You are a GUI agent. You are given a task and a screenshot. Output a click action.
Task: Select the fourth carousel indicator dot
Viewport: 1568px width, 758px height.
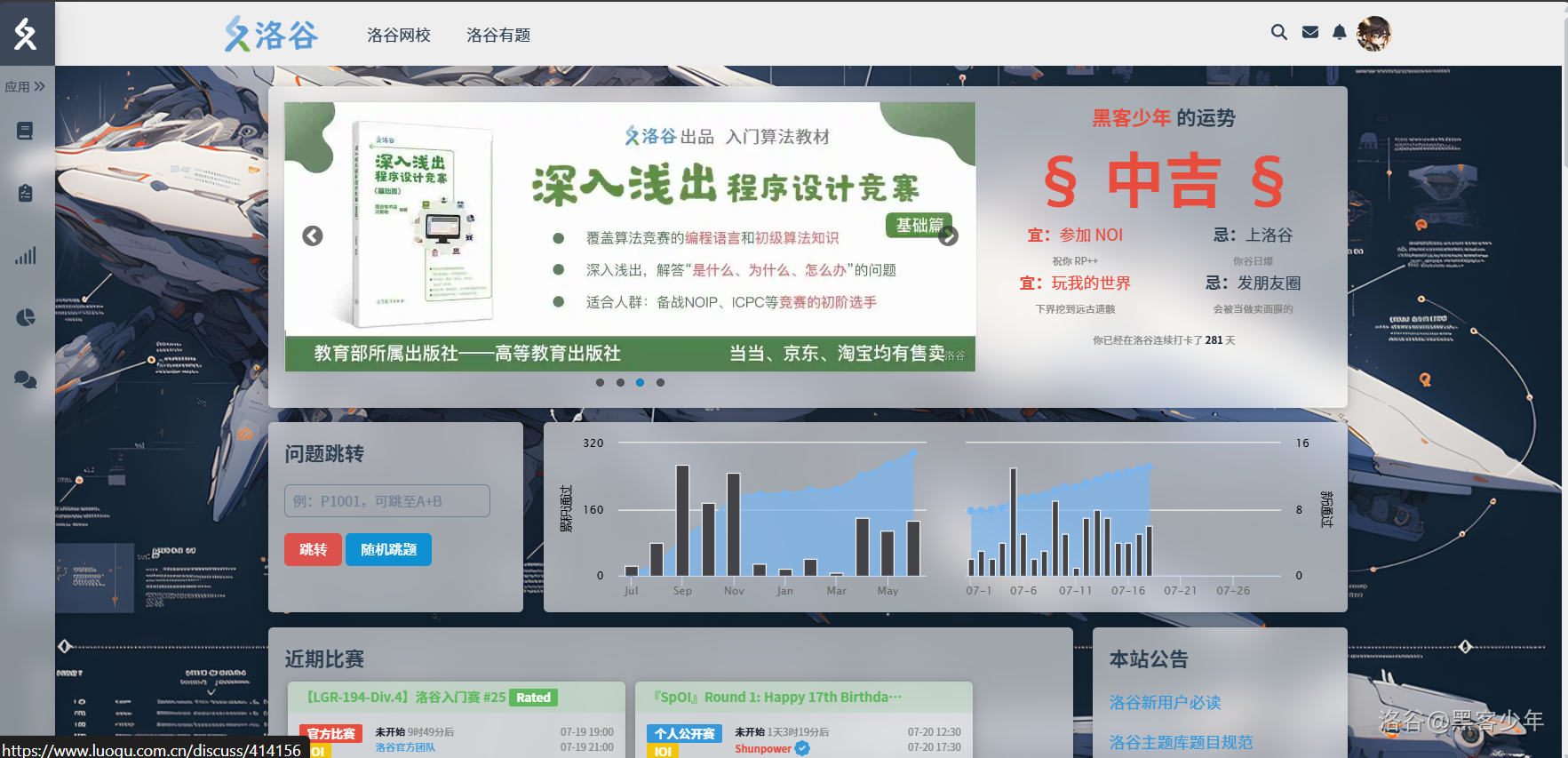[660, 383]
